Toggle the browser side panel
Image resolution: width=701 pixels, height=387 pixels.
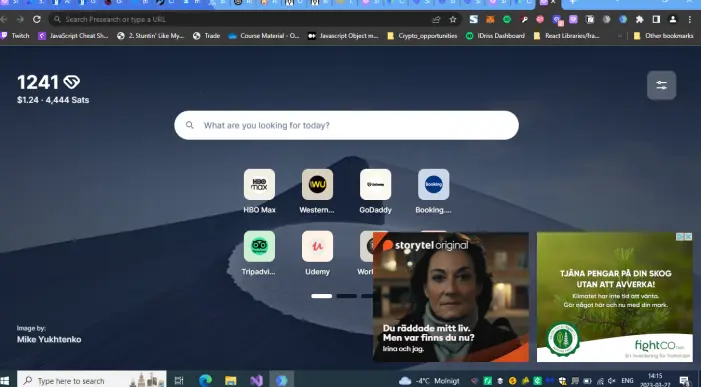click(656, 19)
